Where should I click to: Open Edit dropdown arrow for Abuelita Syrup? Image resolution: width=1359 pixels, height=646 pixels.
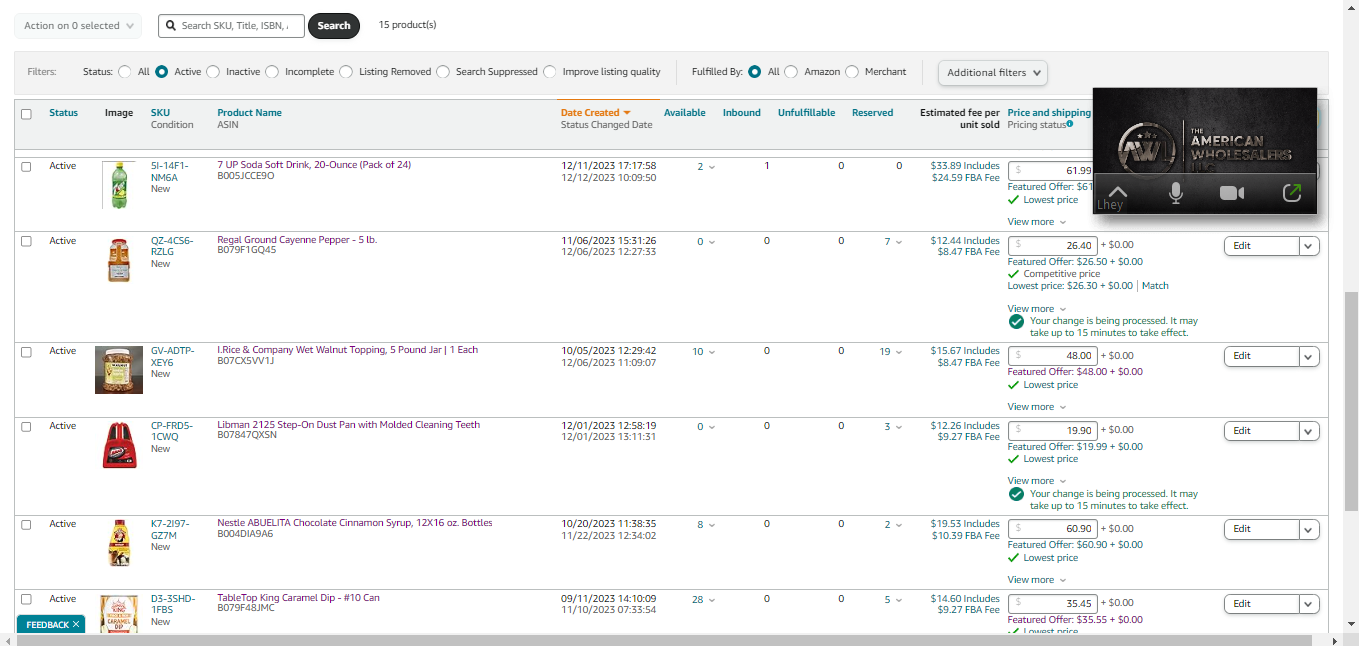[1310, 529]
